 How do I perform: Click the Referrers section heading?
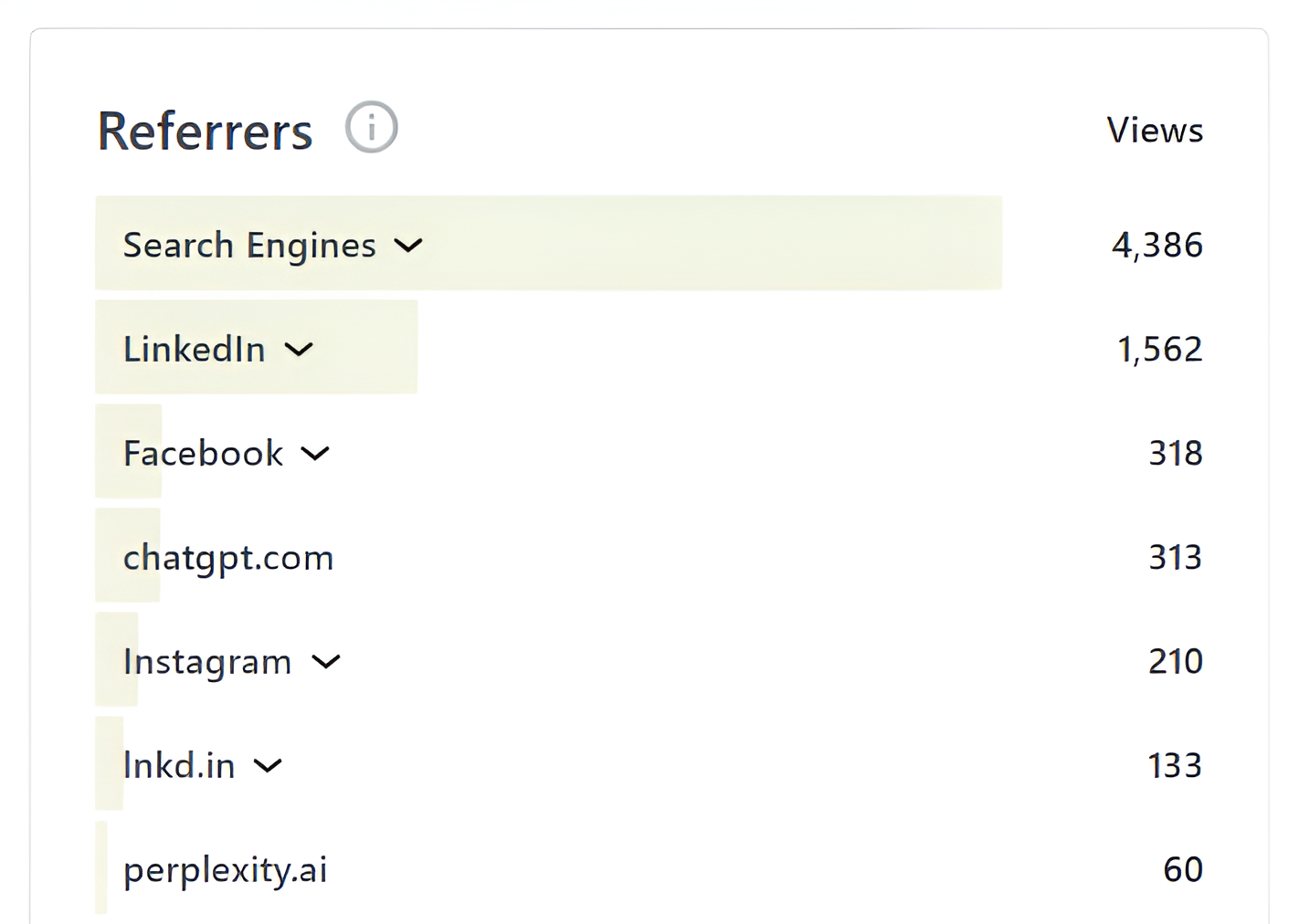pos(205,131)
